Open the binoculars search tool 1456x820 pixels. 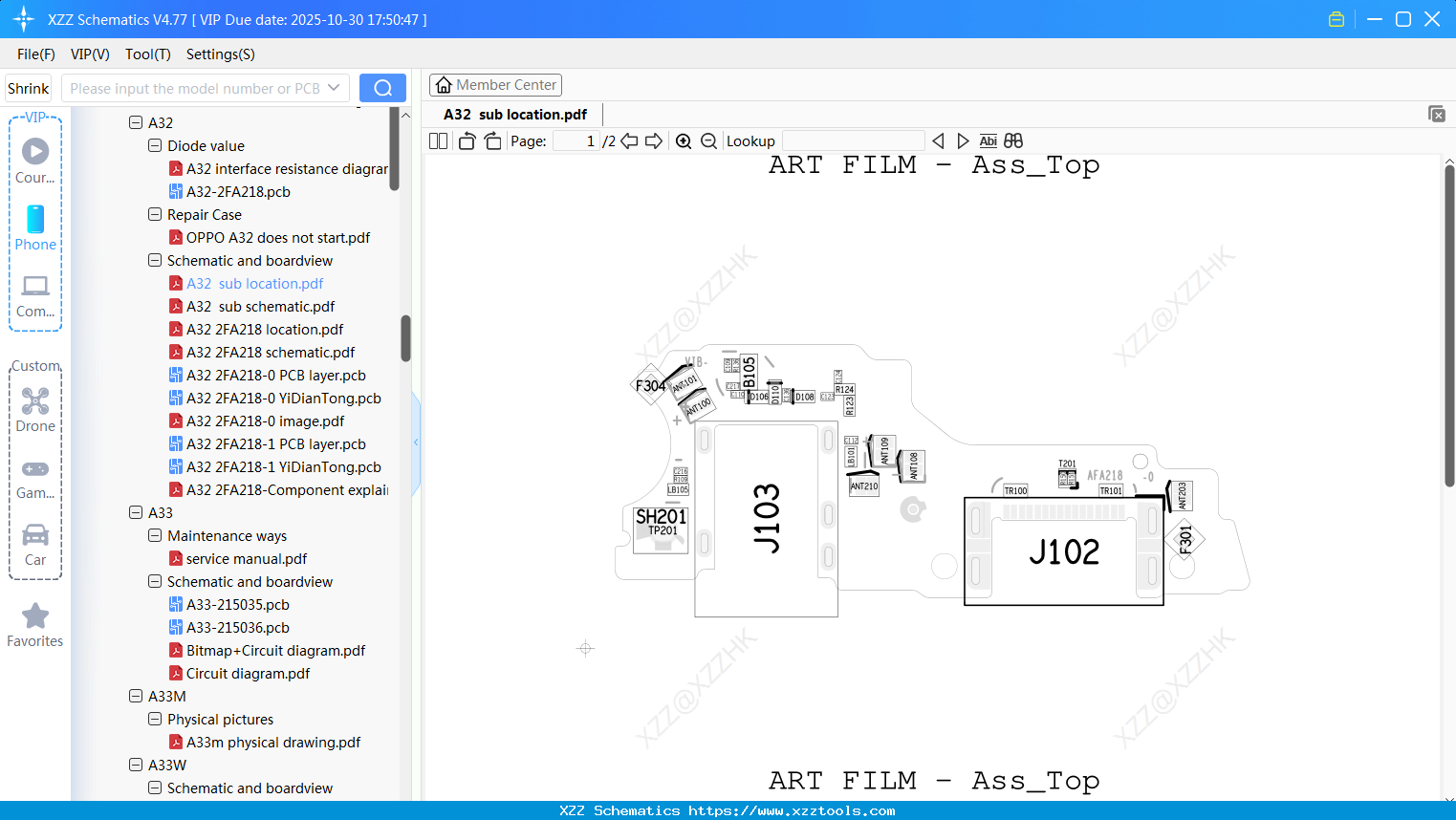pyautogui.click(x=1012, y=140)
